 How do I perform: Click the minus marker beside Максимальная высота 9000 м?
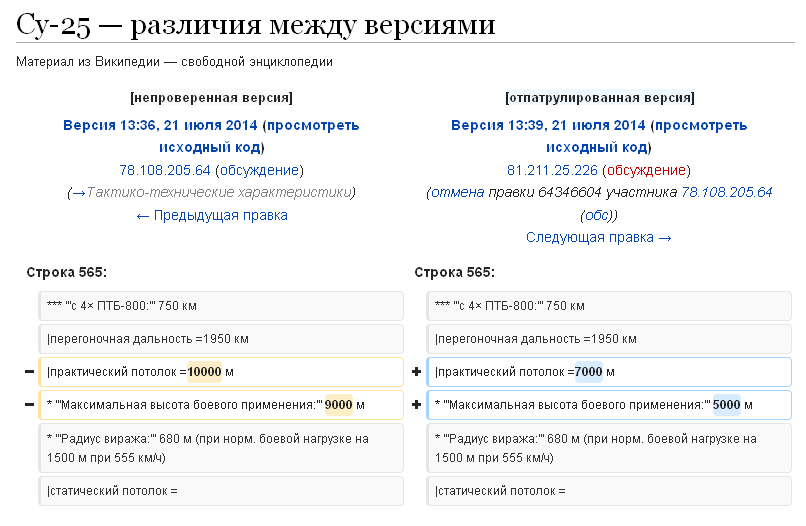pos(29,405)
